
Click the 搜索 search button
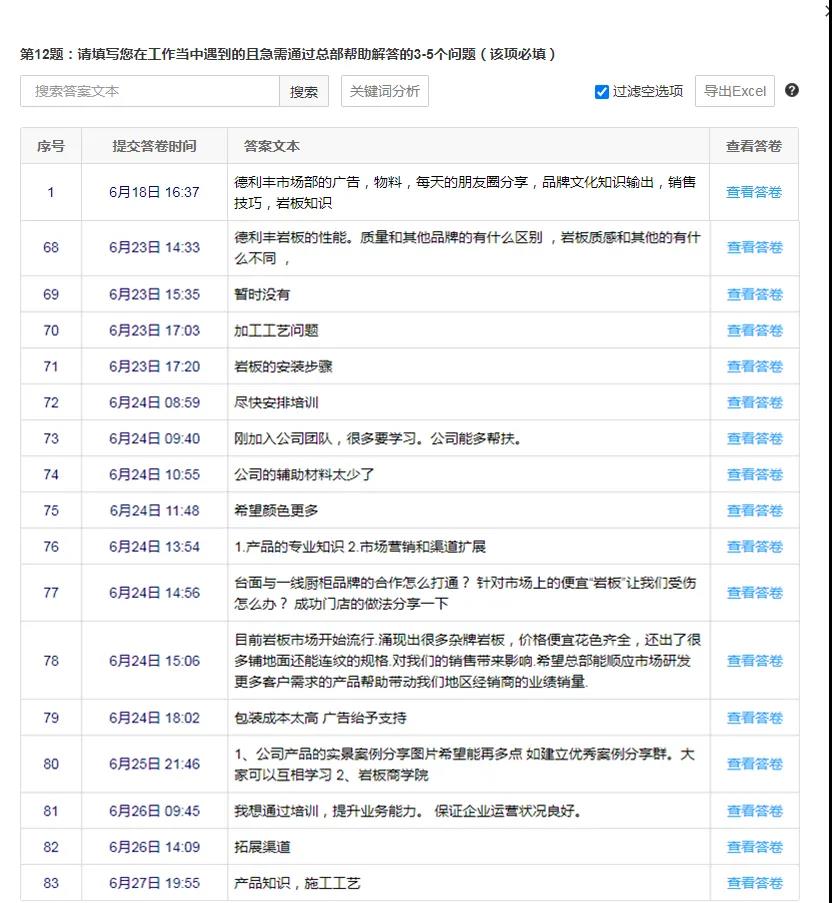pos(304,91)
